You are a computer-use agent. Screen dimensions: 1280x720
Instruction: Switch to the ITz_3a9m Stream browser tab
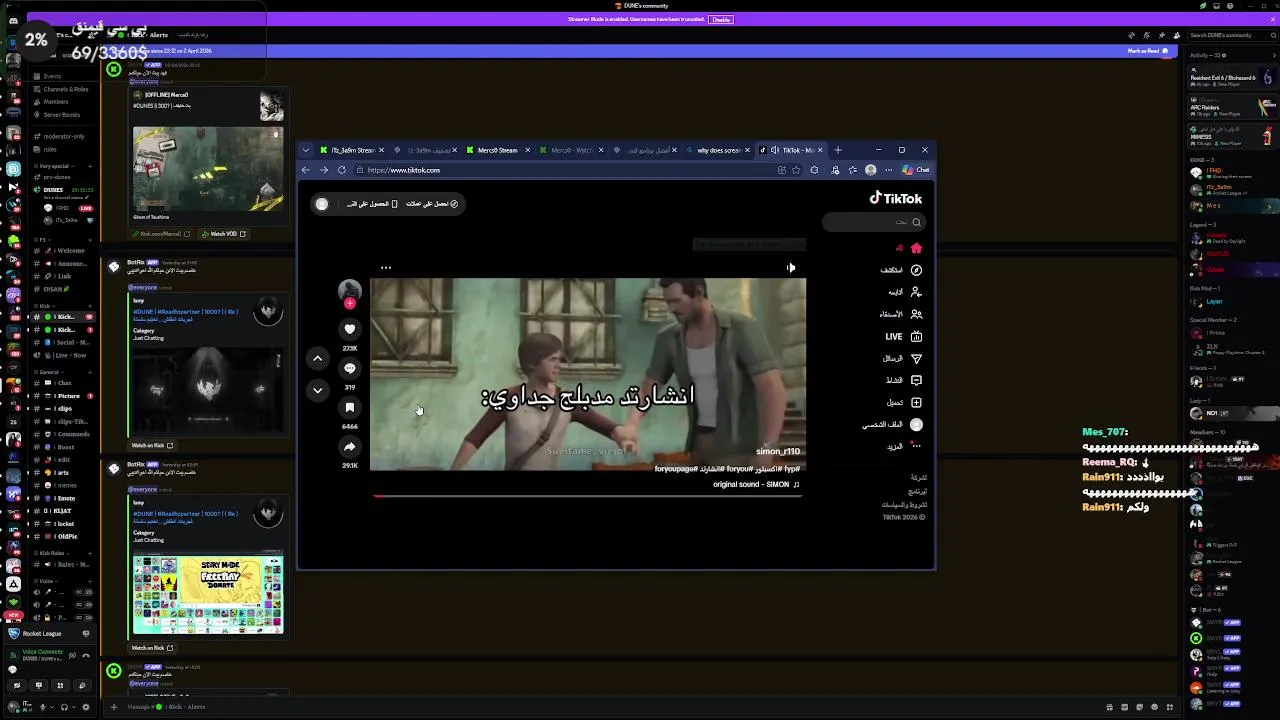(351, 150)
